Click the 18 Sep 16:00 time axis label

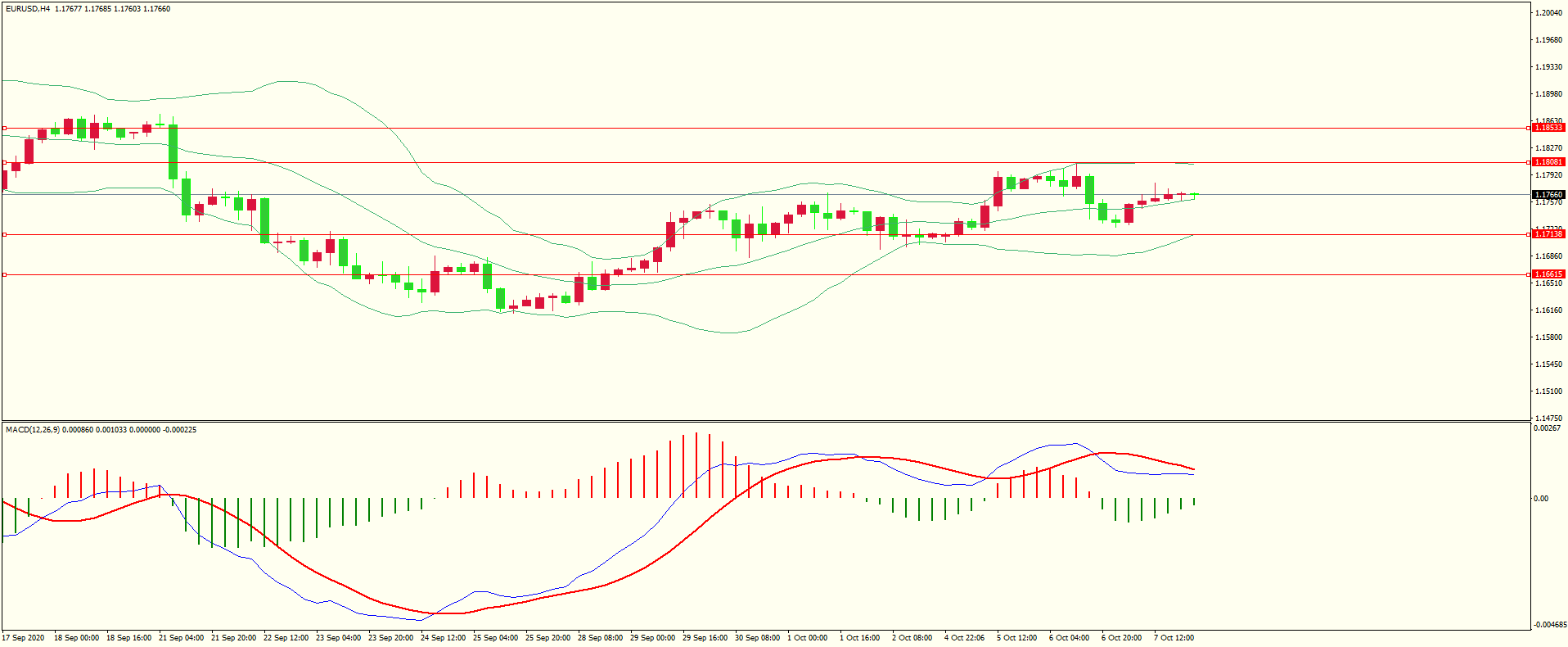click(129, 638)
